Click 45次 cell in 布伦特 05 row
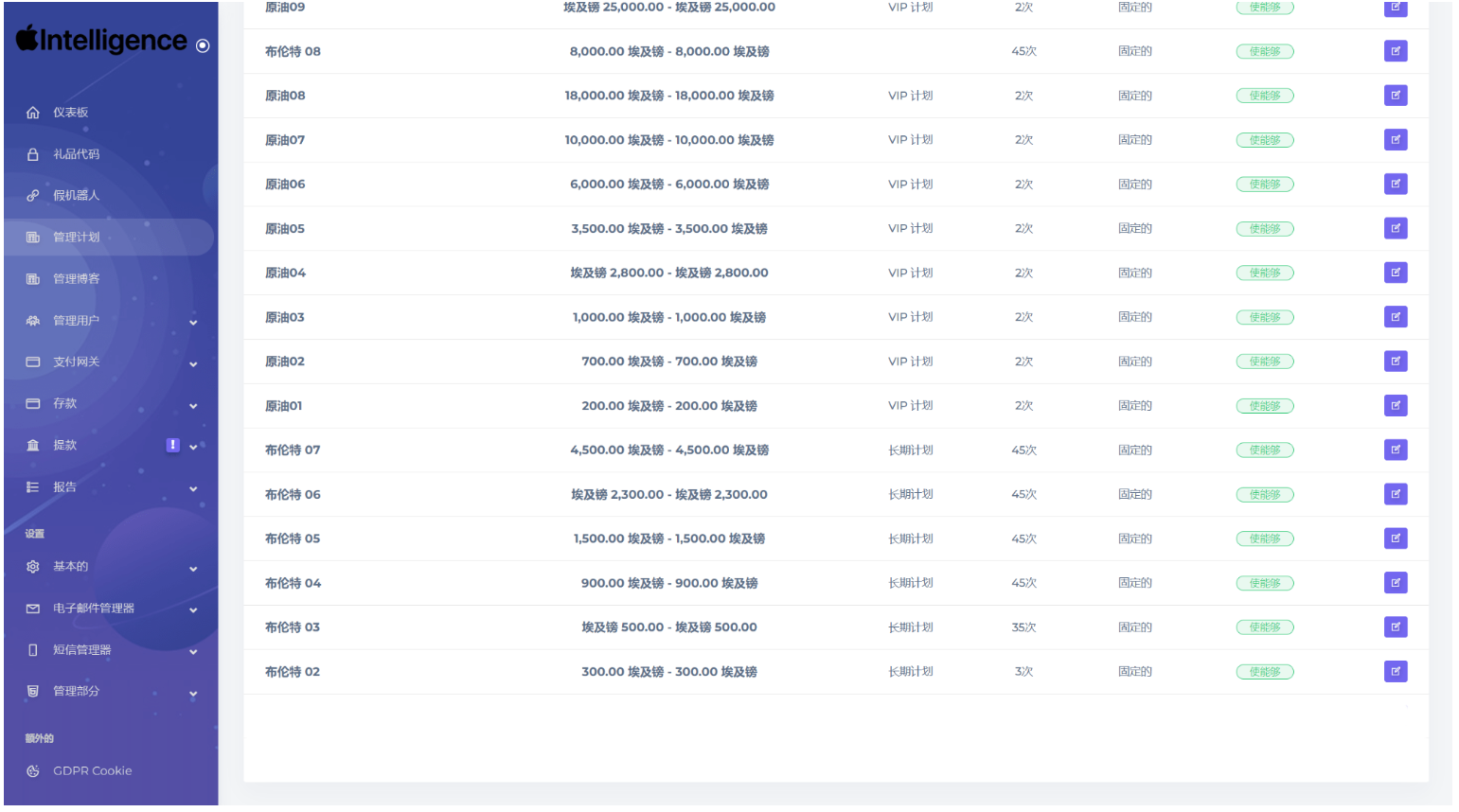Screen dimensions: 1459x812 (x=1023, y=538)
